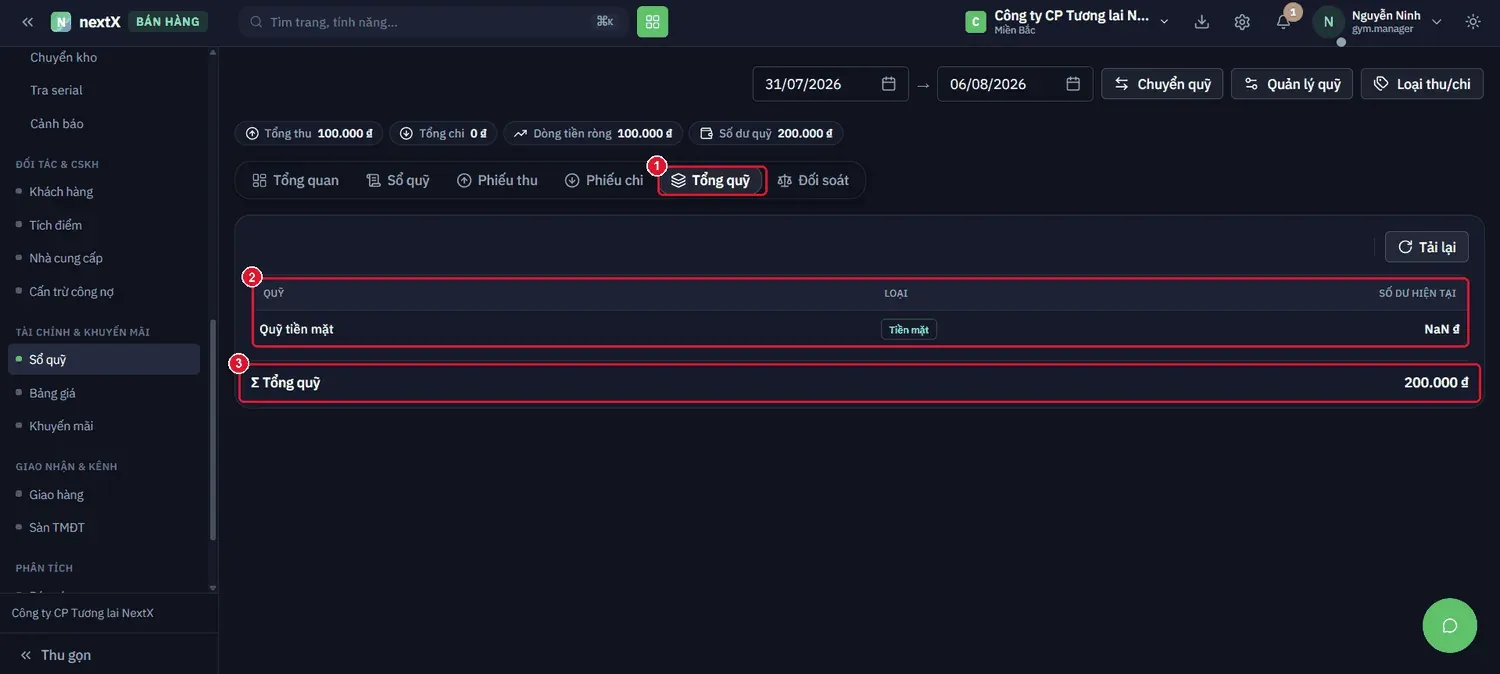Click the start date field 31/07/2026
Viewport: 1500px width, 674px height.
click(830, 84)
